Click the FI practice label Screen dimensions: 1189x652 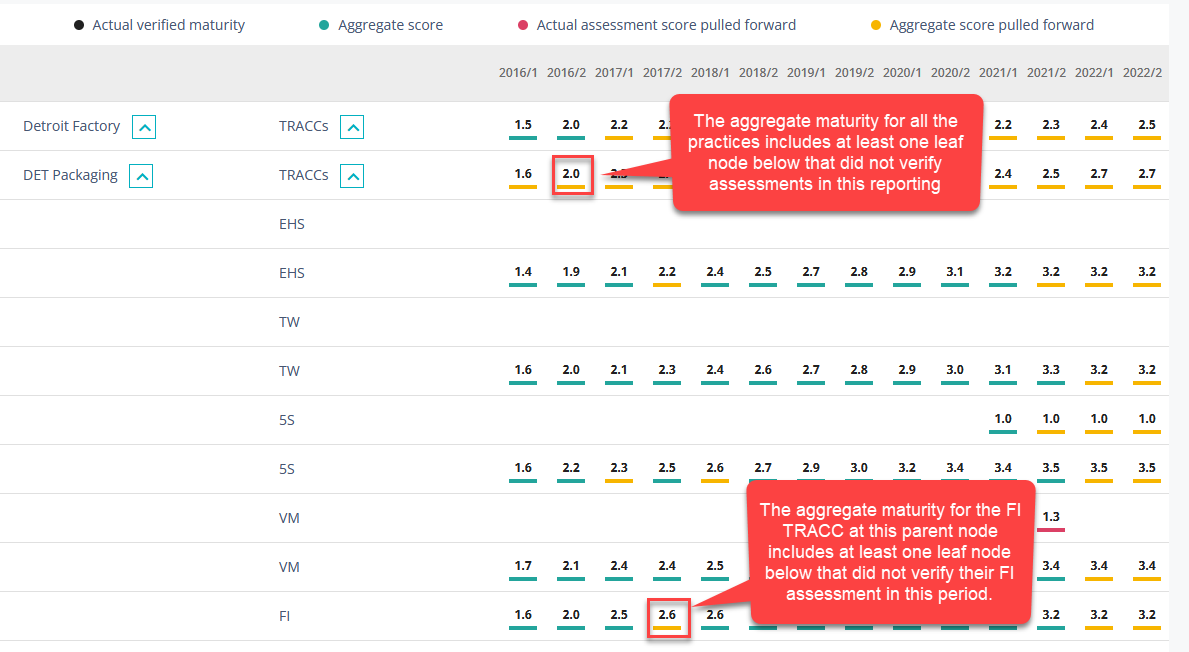pos(285,616)
